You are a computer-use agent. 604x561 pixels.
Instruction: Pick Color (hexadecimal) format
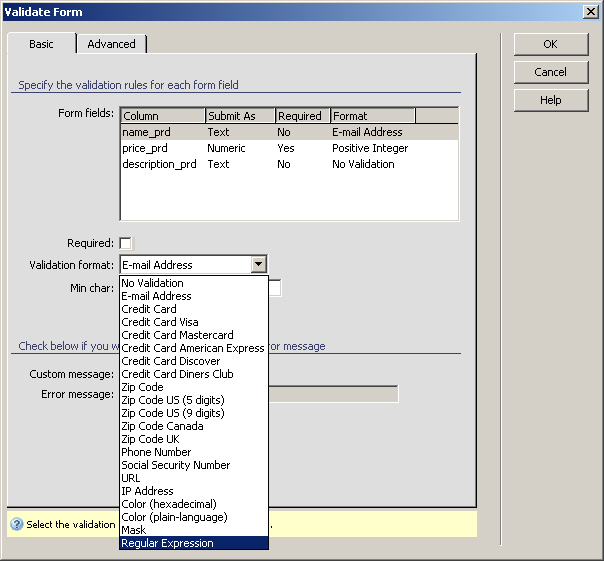tap(168, 504)
